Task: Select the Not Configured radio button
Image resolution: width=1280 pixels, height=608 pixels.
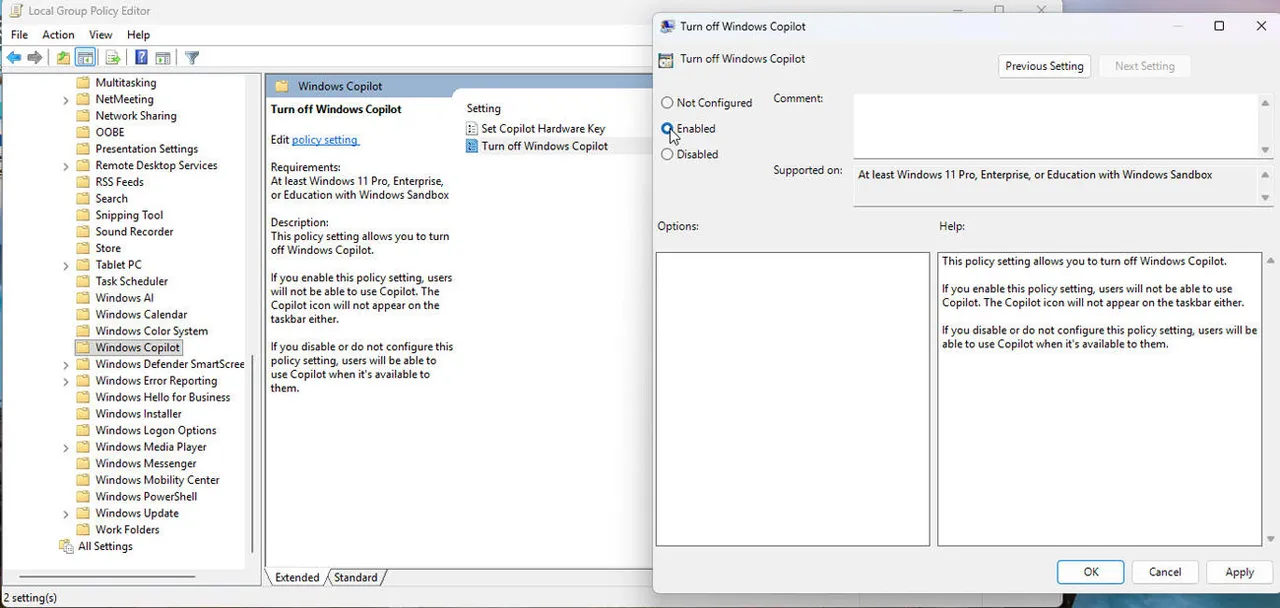Action: (667, 102)
